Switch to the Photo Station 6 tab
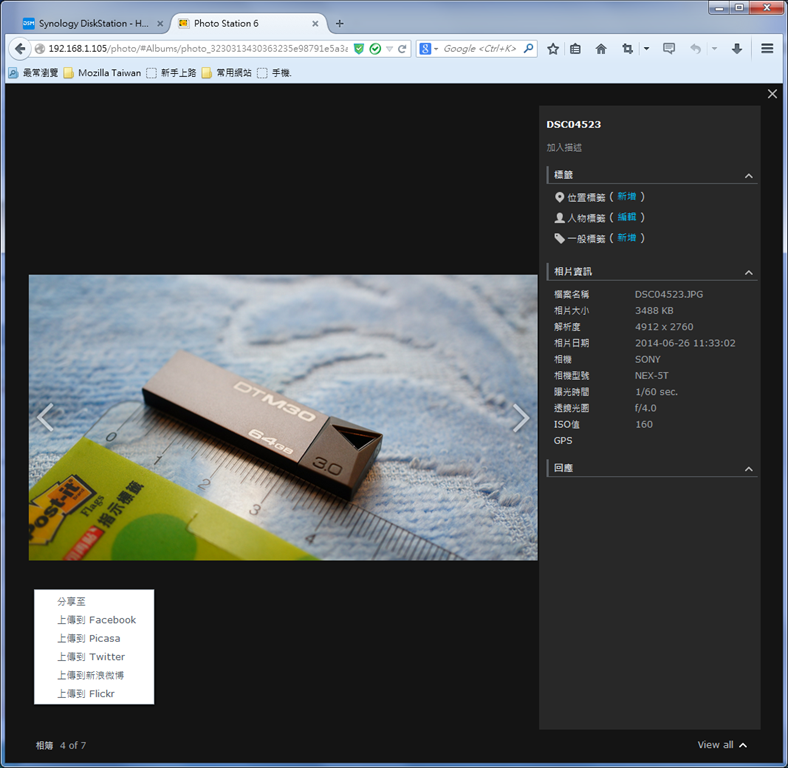 click(x=250, y=24)
